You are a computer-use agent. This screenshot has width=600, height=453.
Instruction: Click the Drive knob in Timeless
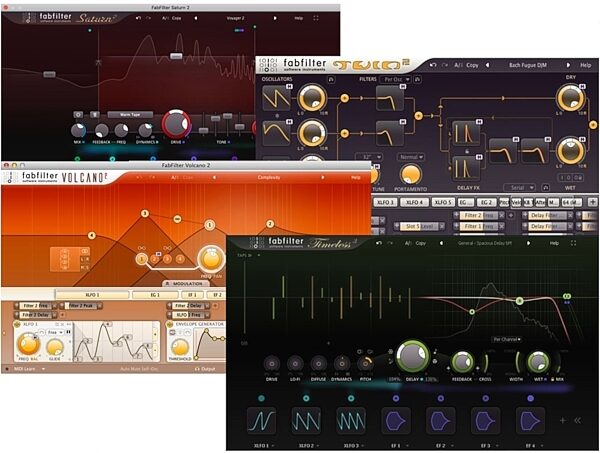click(272, 363)
